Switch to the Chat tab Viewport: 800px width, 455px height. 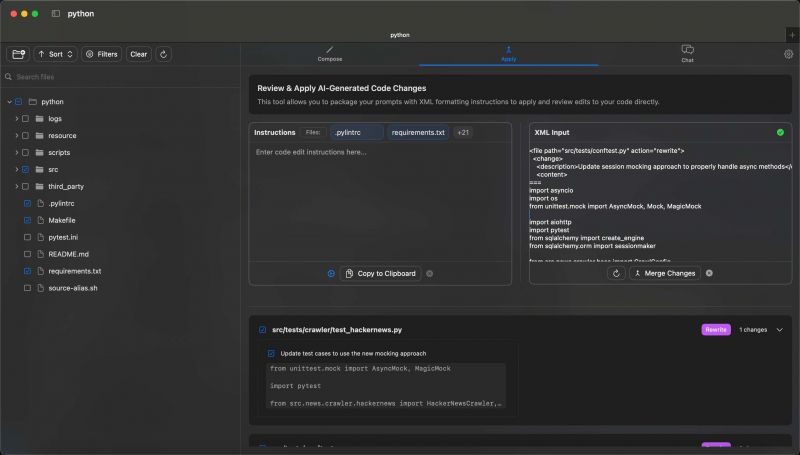687,54
